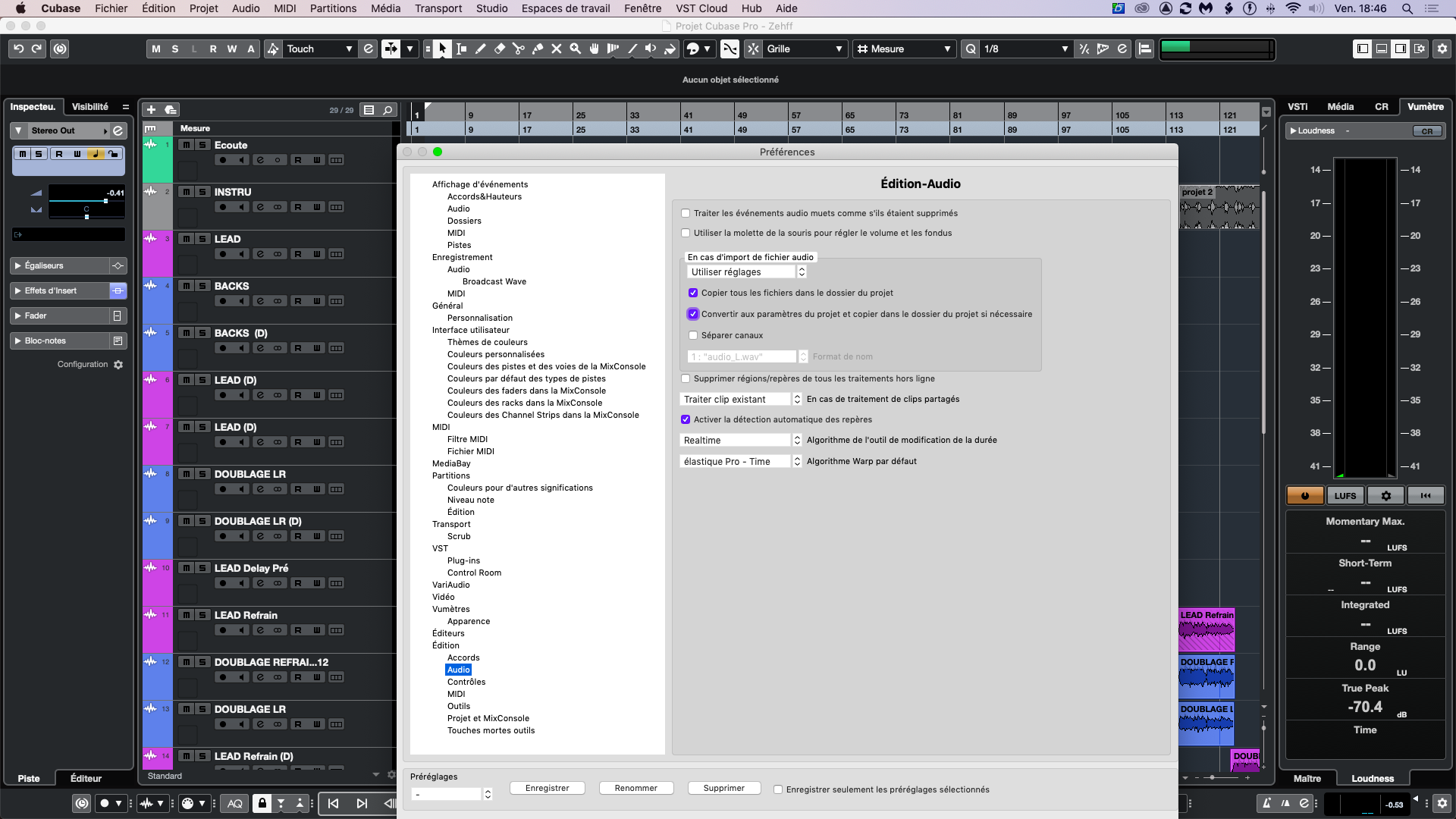Go to previous marker in transport

(334, 804)
